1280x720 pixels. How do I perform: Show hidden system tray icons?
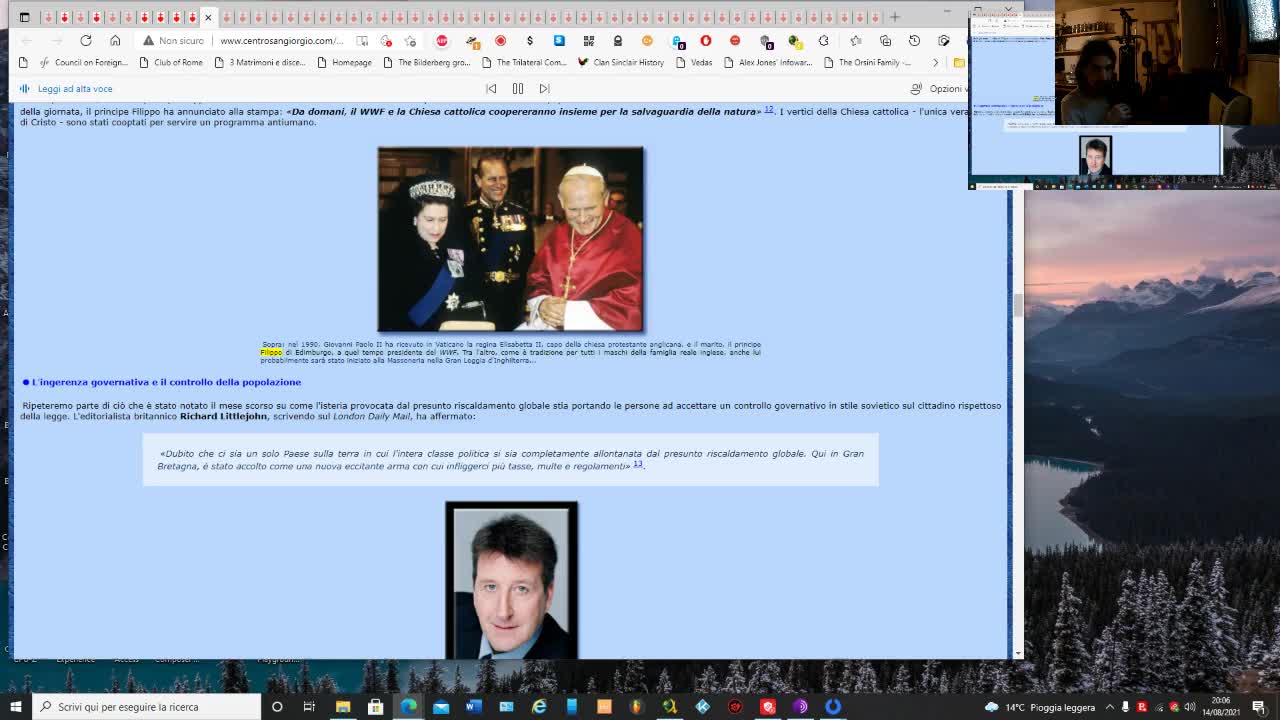click(x=1110, y=707)
